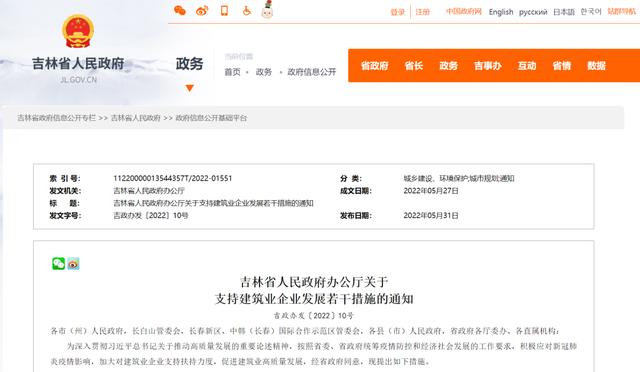Open the 省政府 menu item
This screenshot has width=640, height=372.
coord(375,66)
